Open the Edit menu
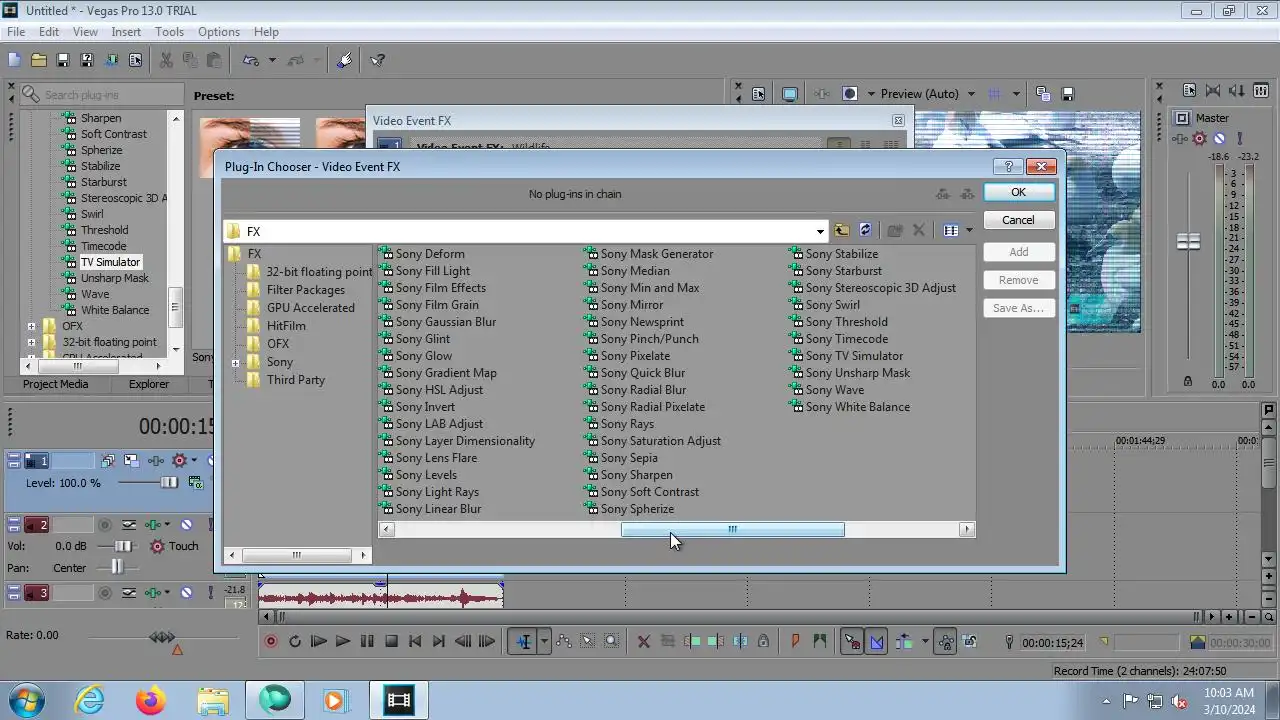The width and height of the screenshot is (1280, 720). point(49,32)
